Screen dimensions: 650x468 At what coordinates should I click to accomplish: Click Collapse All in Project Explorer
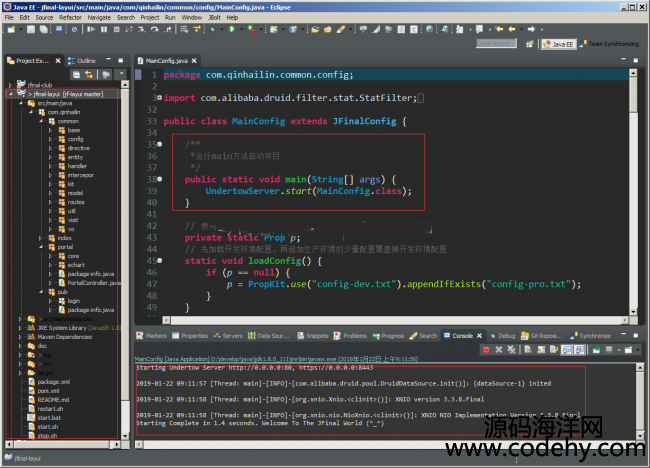pyautogui.click(x=75, y=75)
